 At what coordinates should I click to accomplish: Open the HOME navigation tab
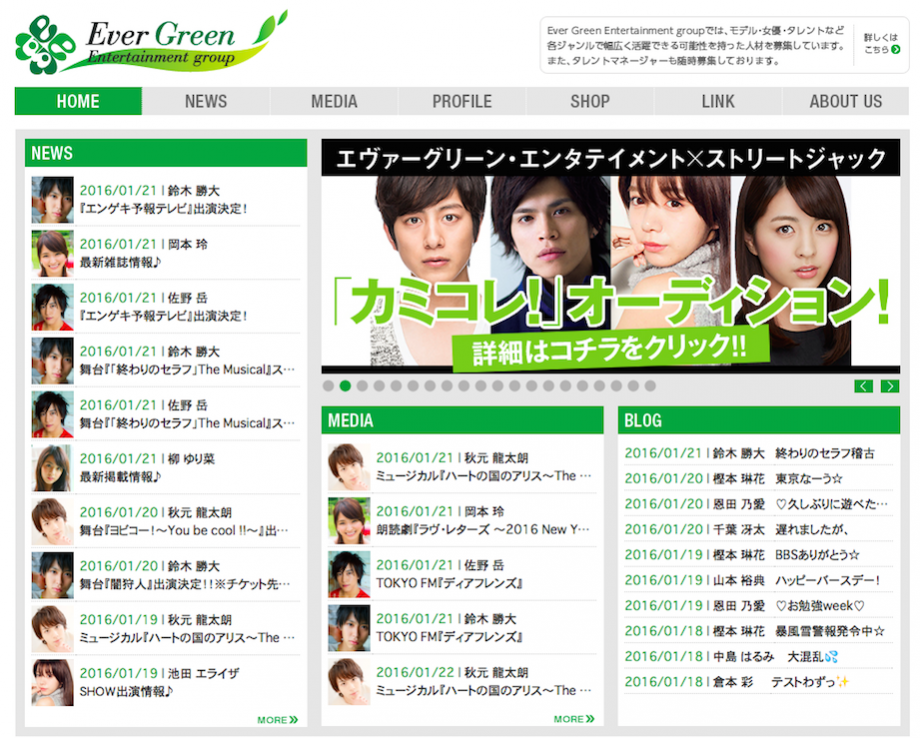(x=78, y=101)
